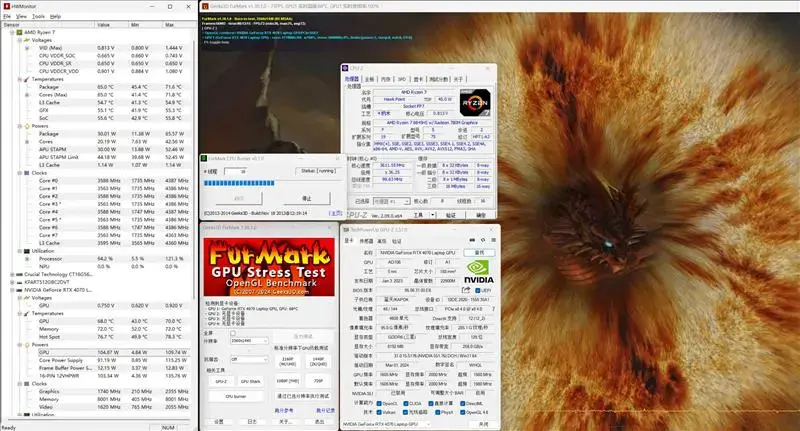The width and height of the screenshot is (800, 431).
Task: Click the bus interface question mark in GPU-Z
Action: [x=493, y=309]
